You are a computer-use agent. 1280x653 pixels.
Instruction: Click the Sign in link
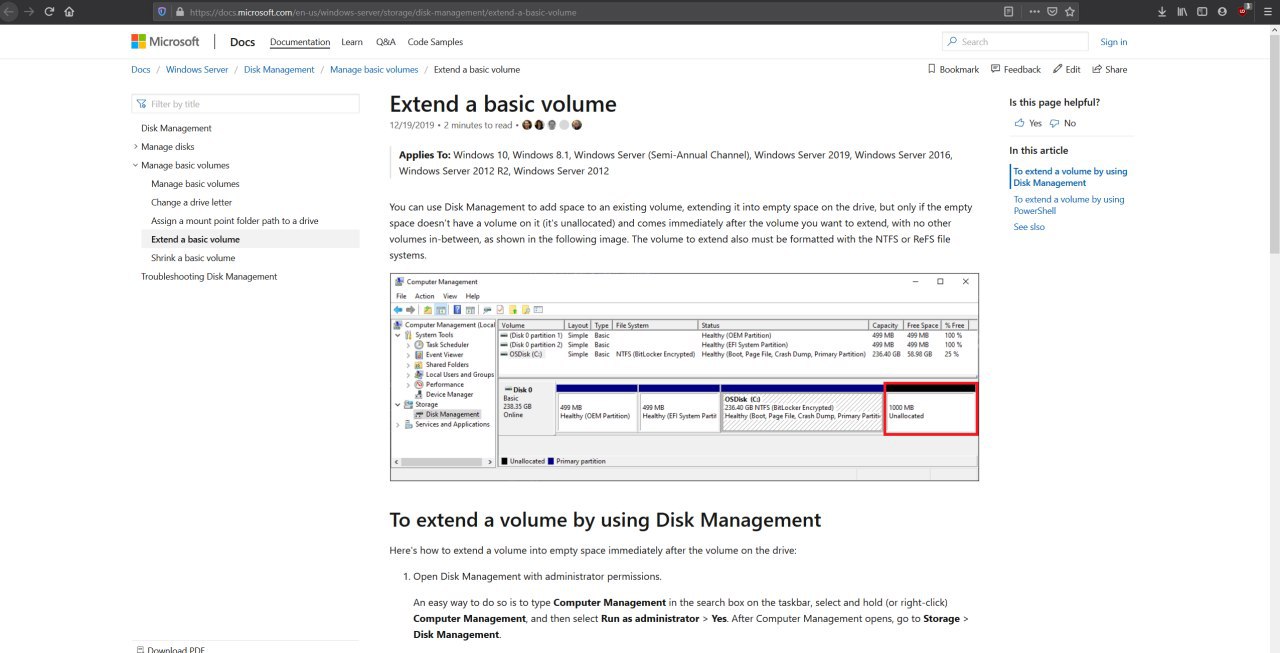1113,42
